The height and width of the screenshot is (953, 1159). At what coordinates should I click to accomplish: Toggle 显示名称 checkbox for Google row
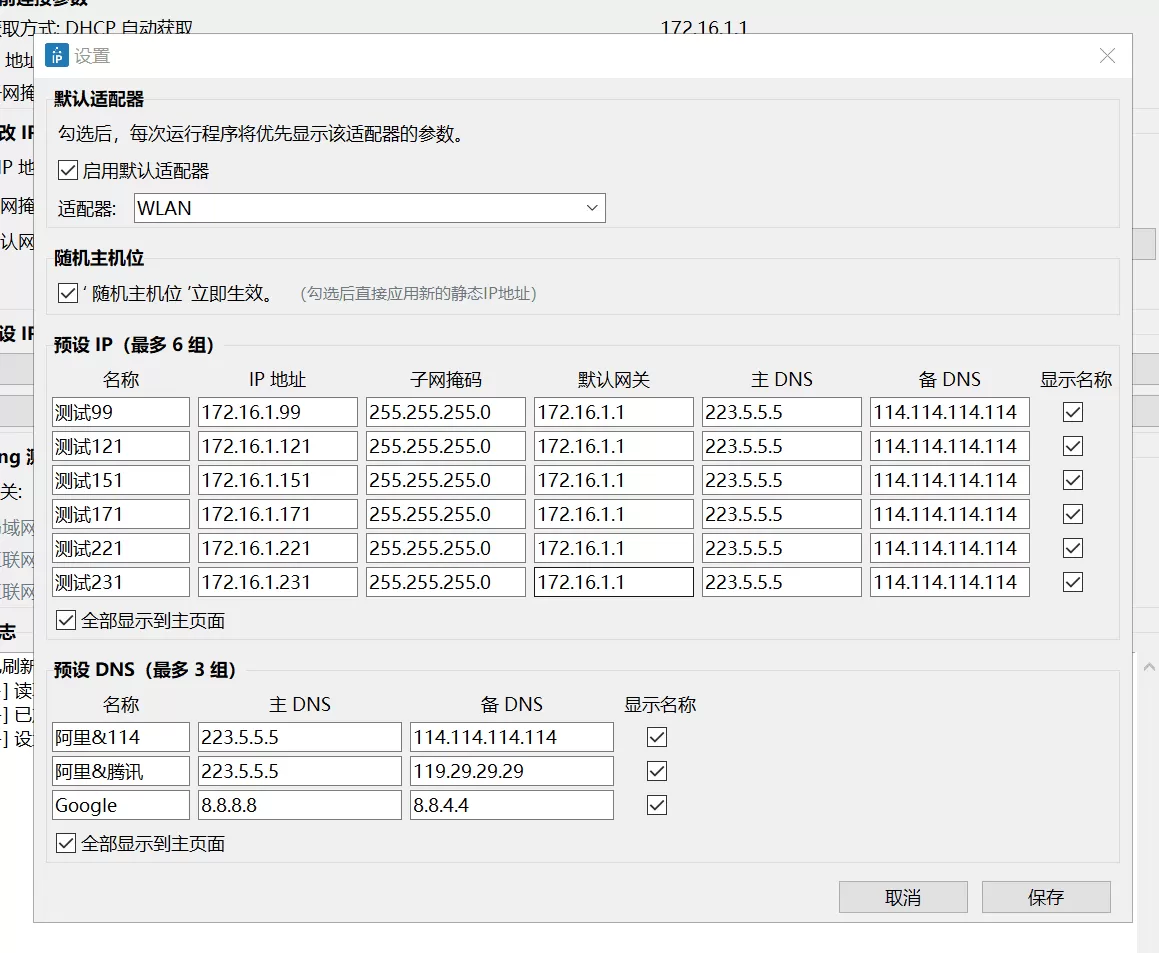[656, 805]
